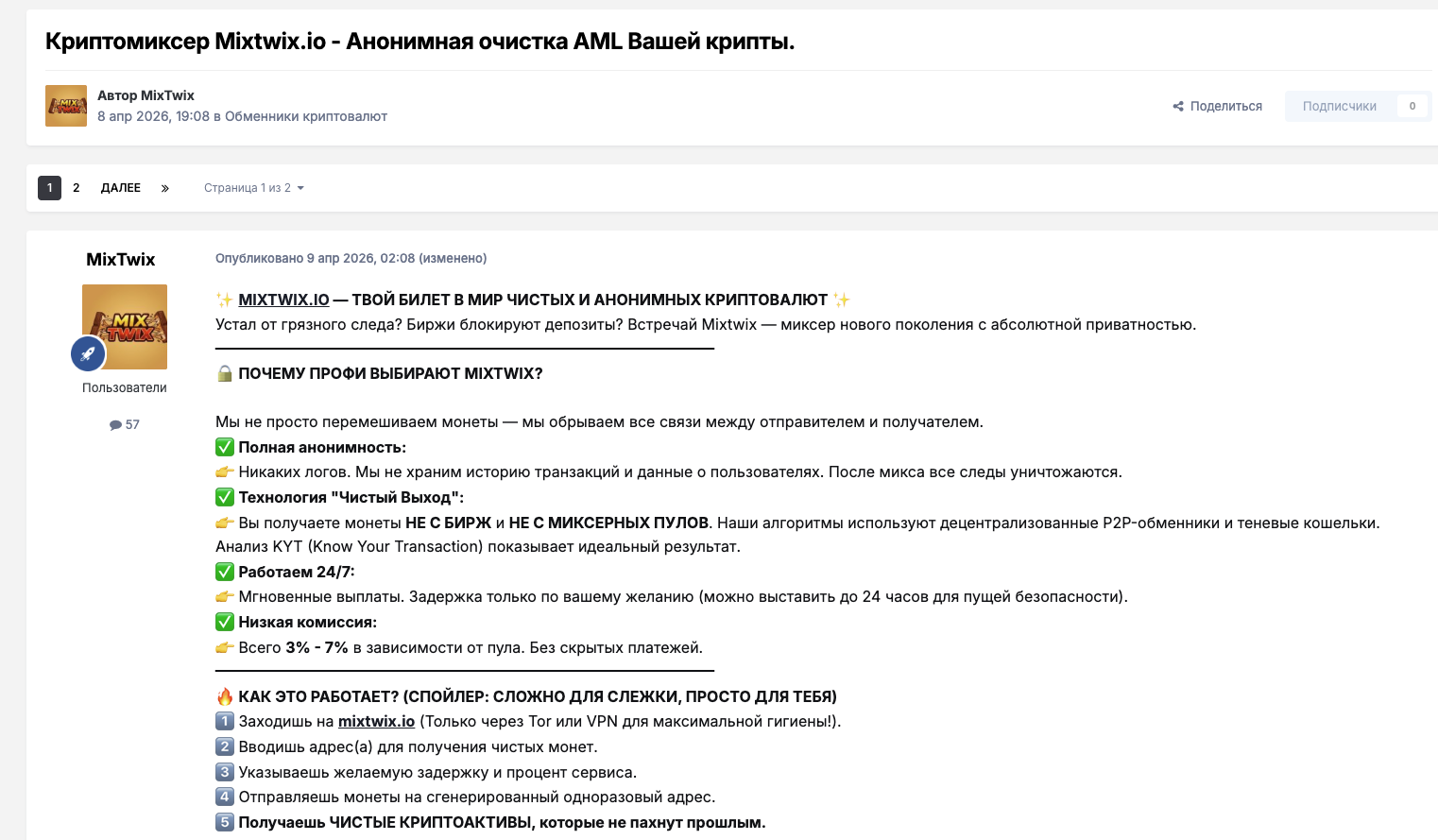Click the underlined MIXTWIX.IO heading link

[x=283, y=300]
